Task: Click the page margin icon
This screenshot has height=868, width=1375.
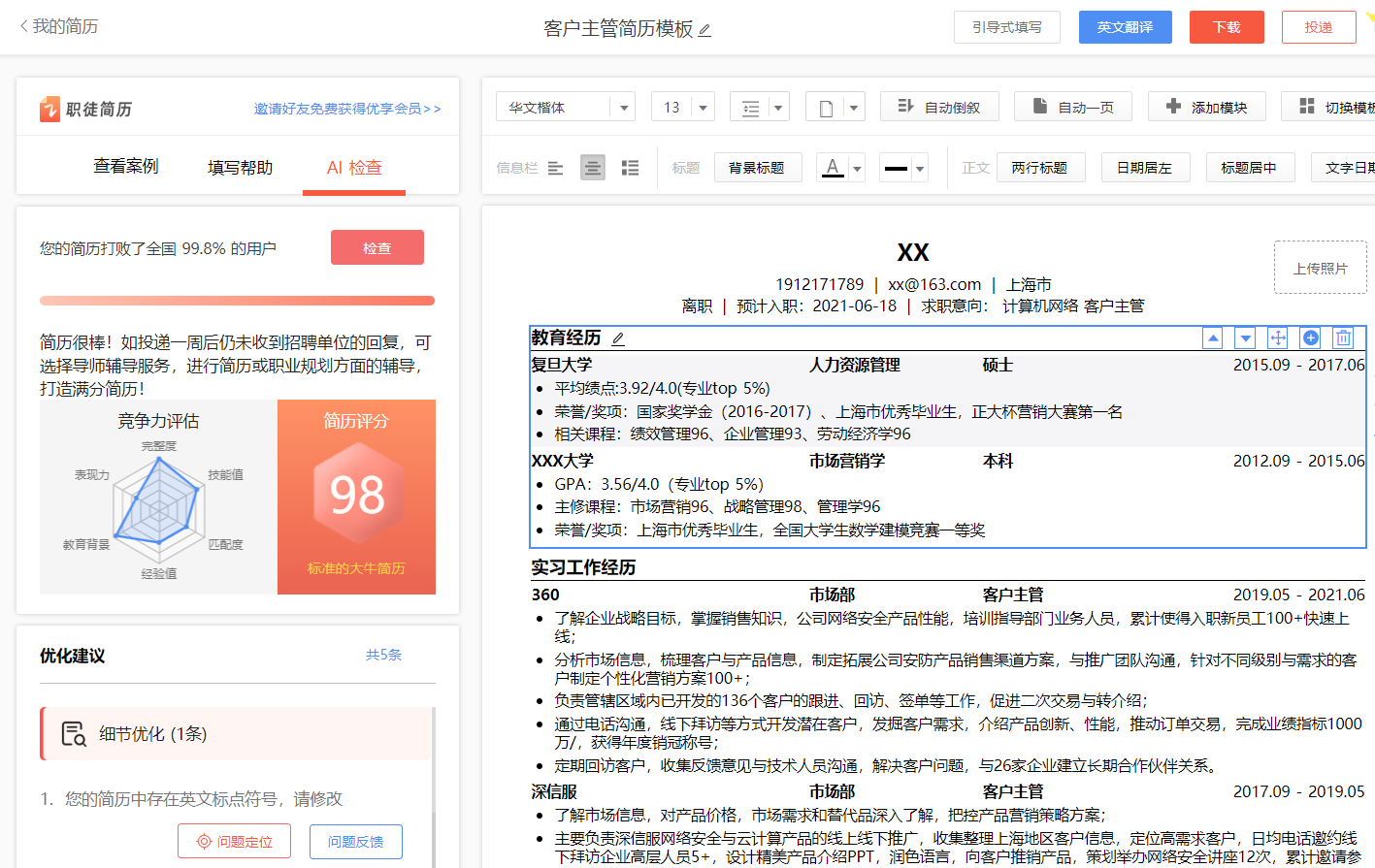Action: click(826, 108)
